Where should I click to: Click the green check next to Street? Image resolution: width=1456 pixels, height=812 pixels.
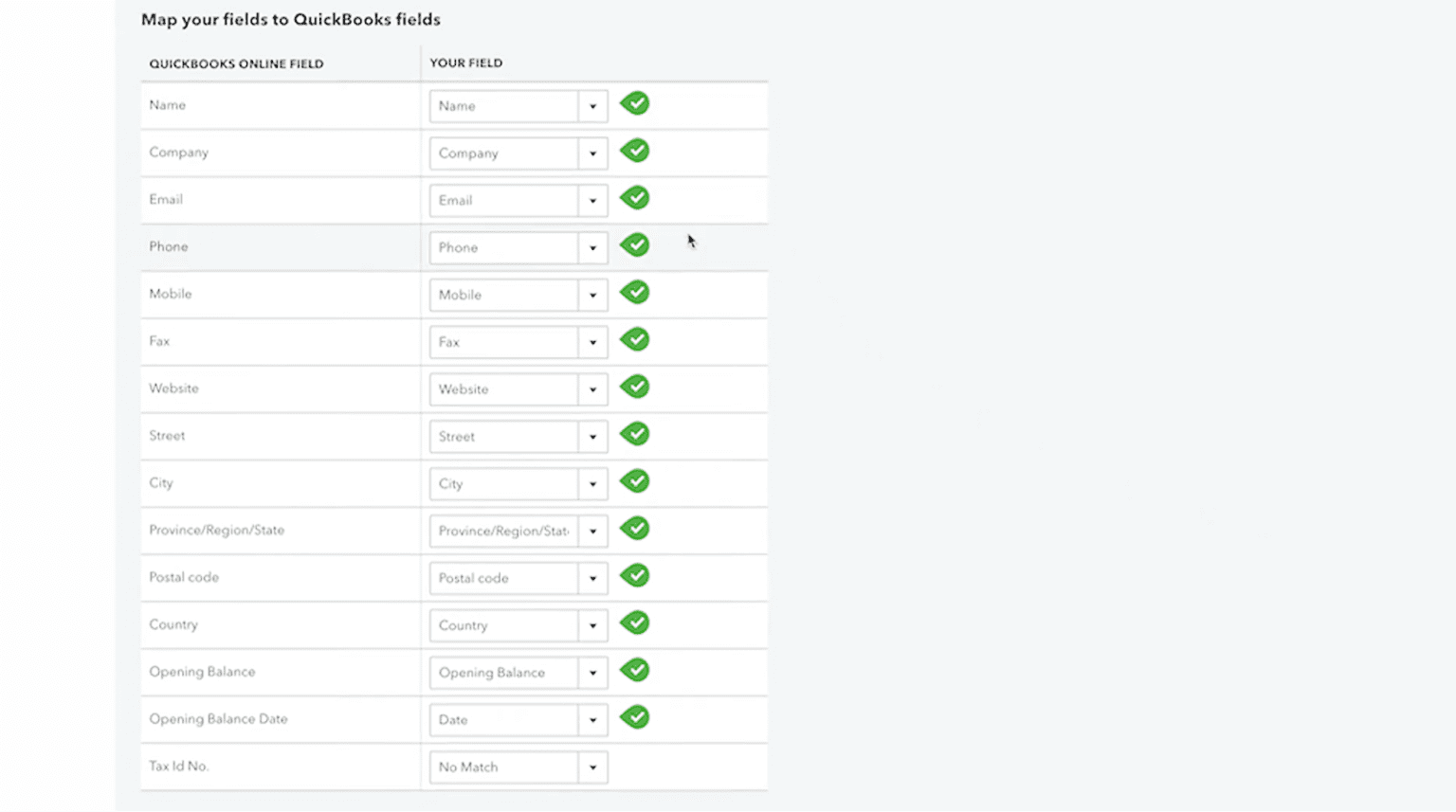pyautogui.click(x=634, y=434)
